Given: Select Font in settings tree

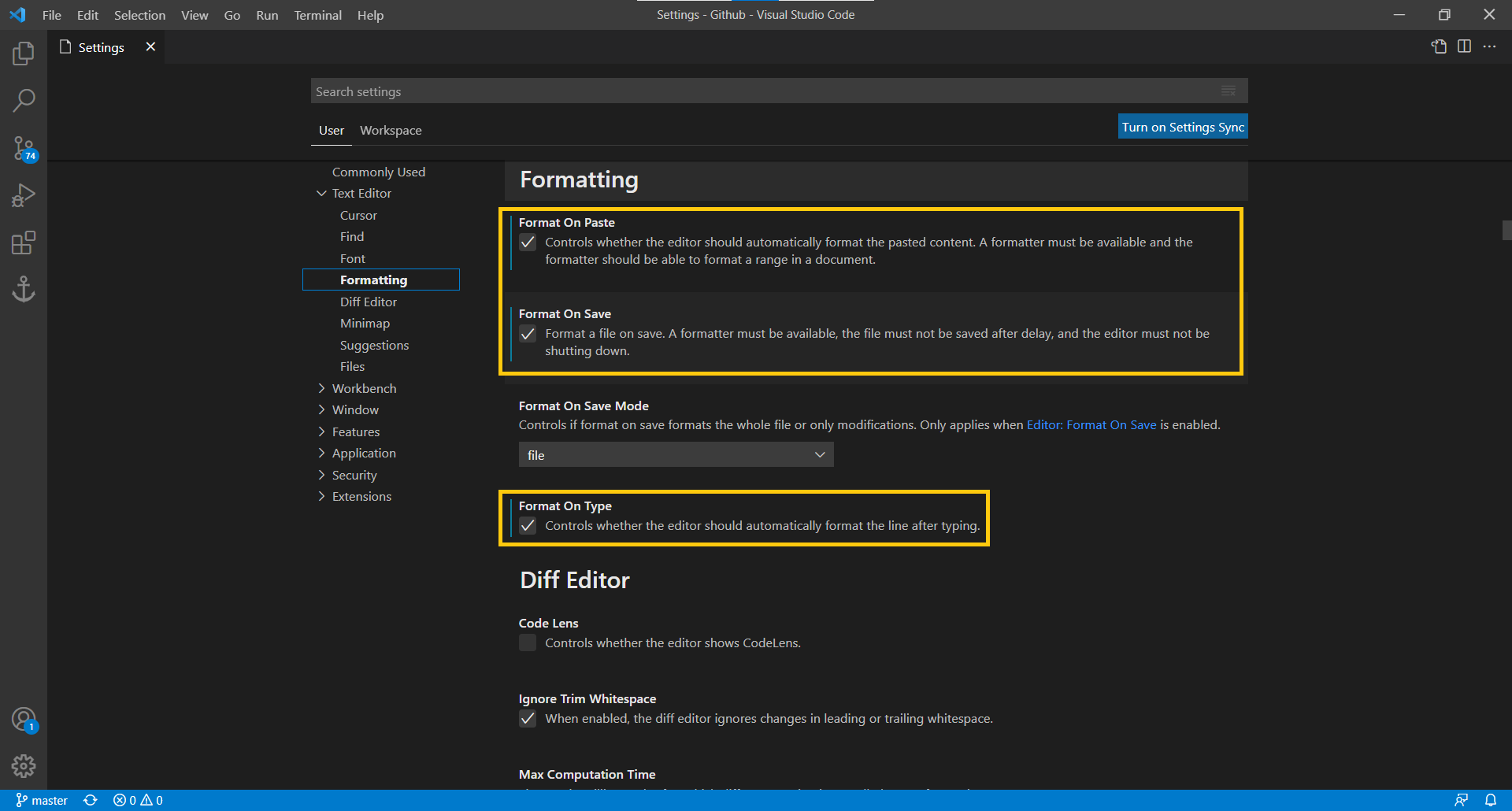Looking at the screenshot, I should coord(353,258).
